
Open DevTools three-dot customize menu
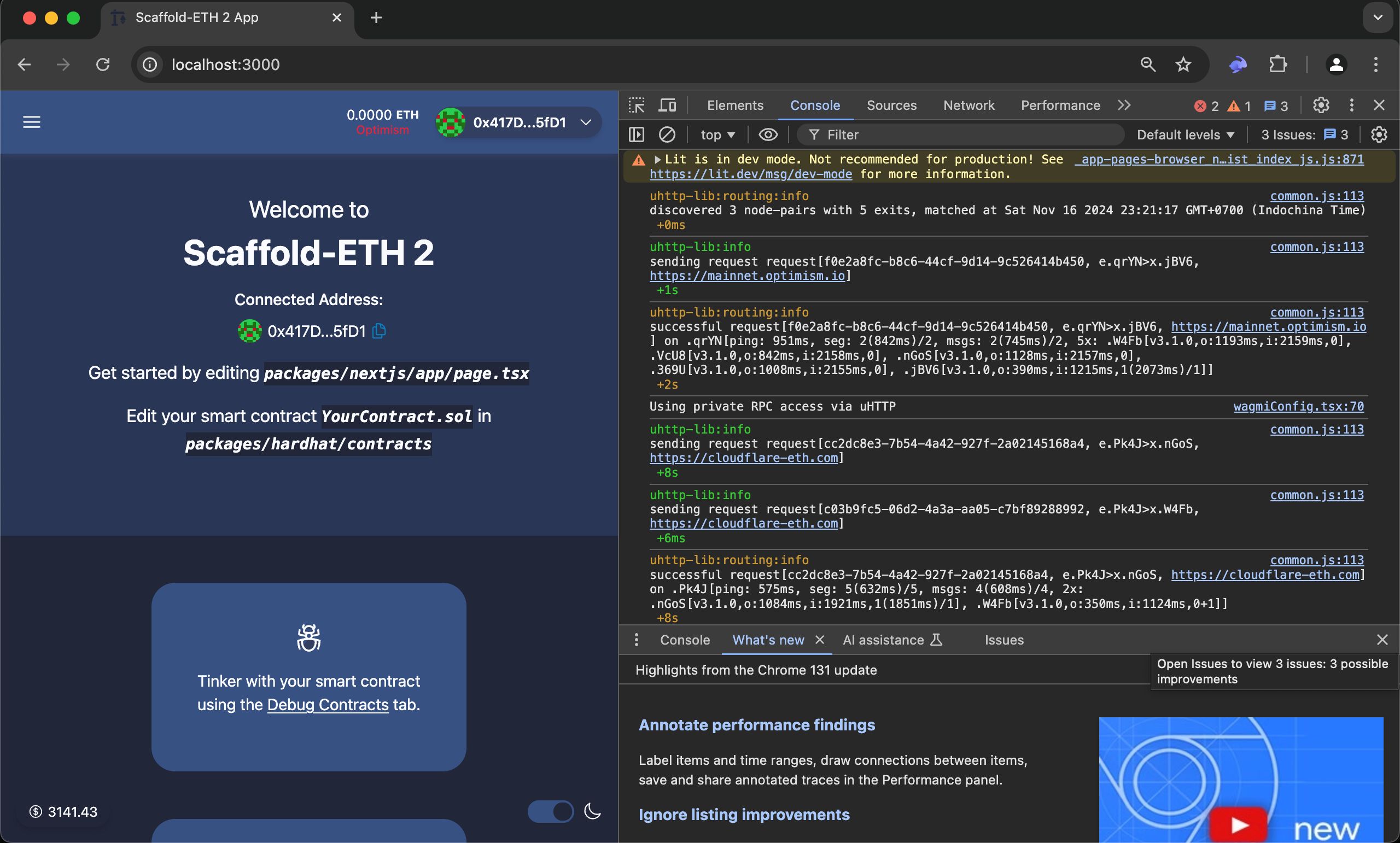click(x=1352, y=105)
